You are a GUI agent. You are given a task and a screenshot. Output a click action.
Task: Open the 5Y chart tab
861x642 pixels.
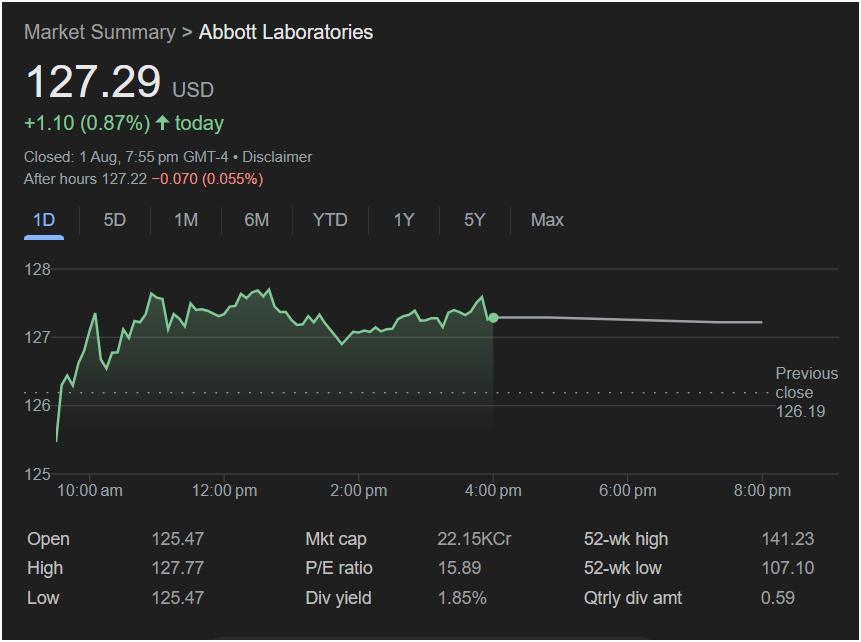coord(474,220)
